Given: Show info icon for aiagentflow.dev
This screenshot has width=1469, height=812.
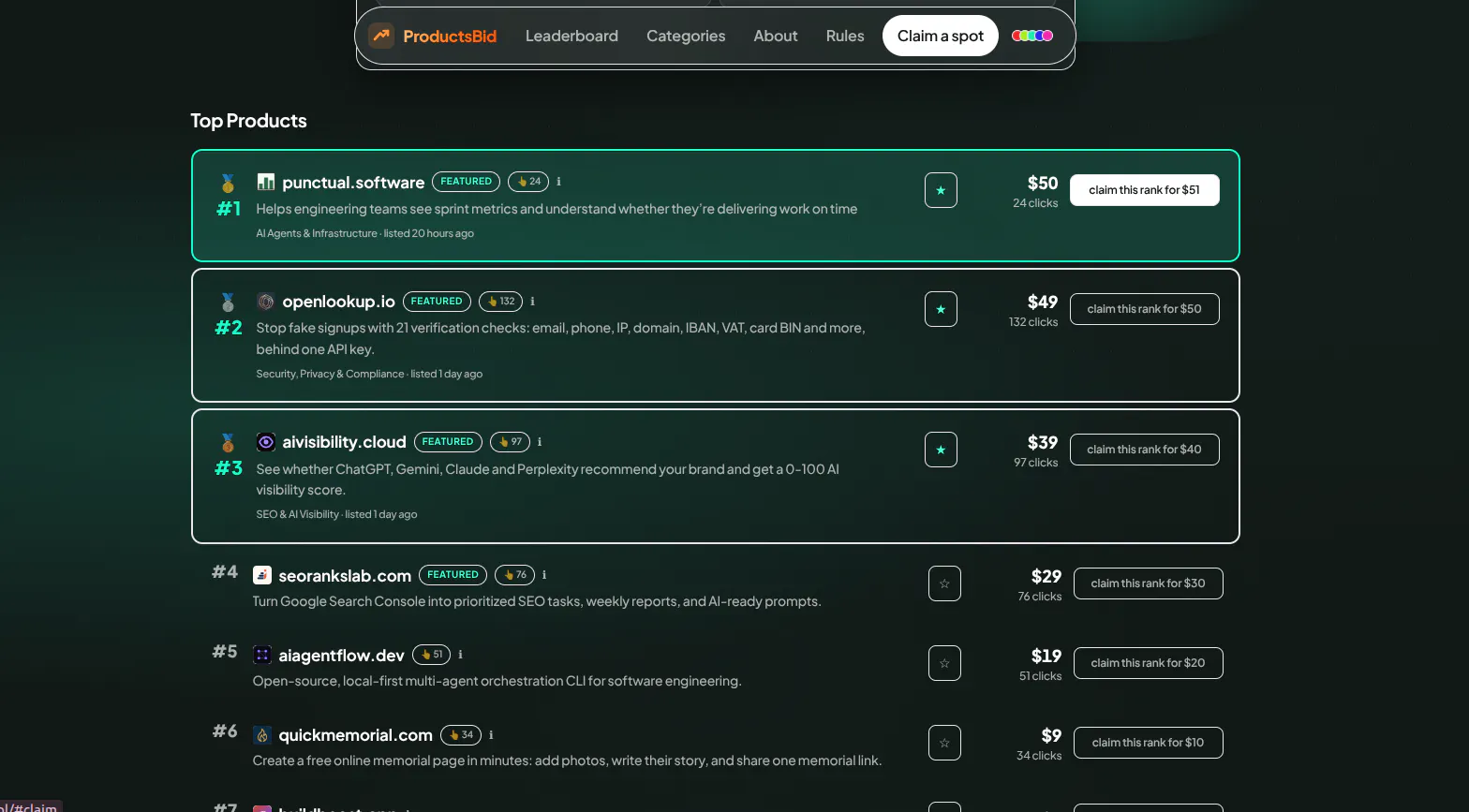Looking at the screenshot, I should coord(460,655).
